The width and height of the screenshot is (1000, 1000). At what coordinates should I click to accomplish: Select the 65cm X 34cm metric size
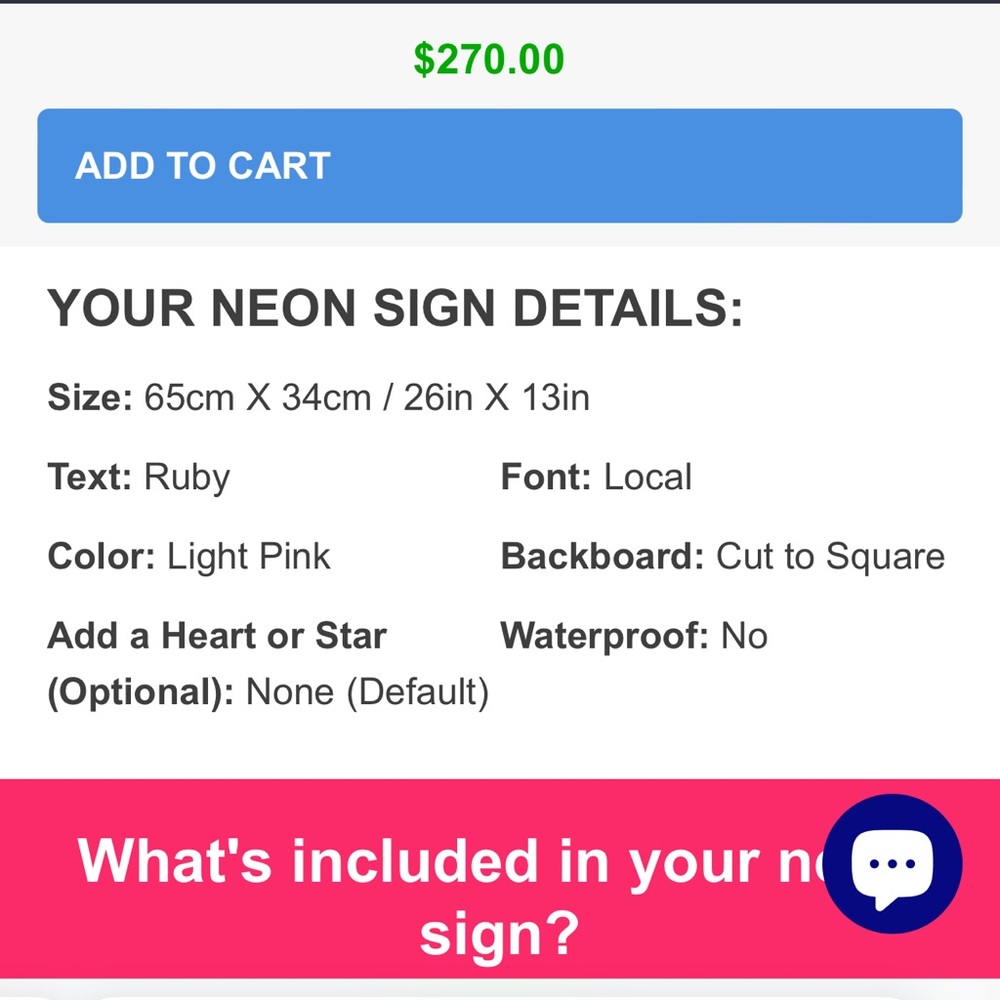click(258, 398)
